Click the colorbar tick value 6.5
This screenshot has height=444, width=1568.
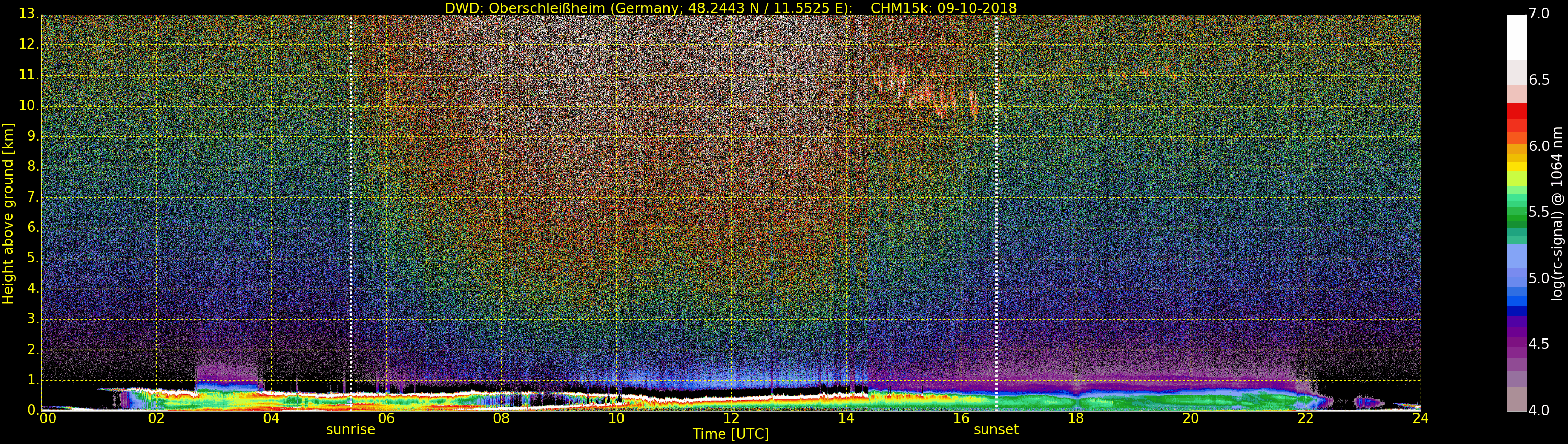tap(1539, 80)
